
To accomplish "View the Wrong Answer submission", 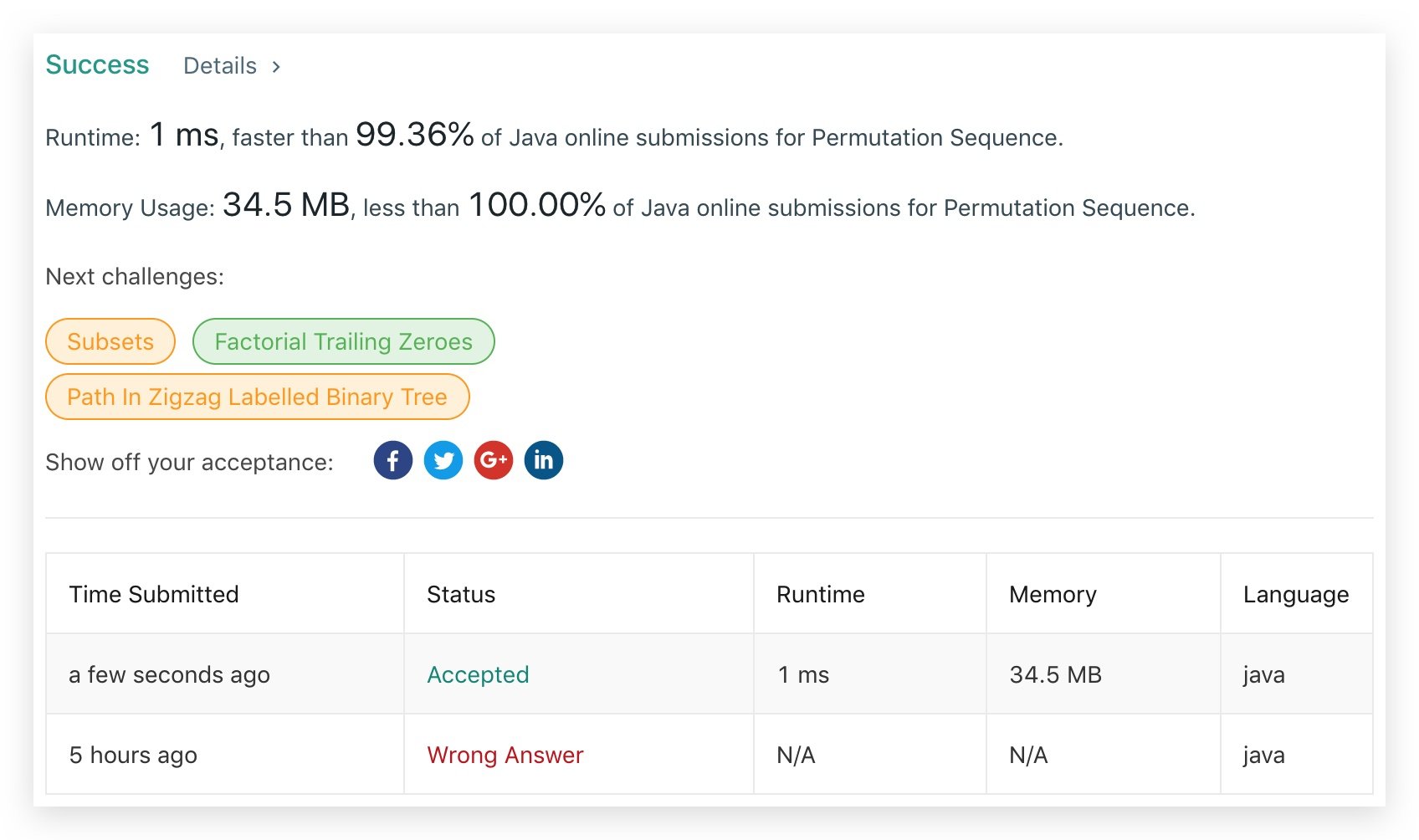I will pyautogui.click(x=505, y=755).
